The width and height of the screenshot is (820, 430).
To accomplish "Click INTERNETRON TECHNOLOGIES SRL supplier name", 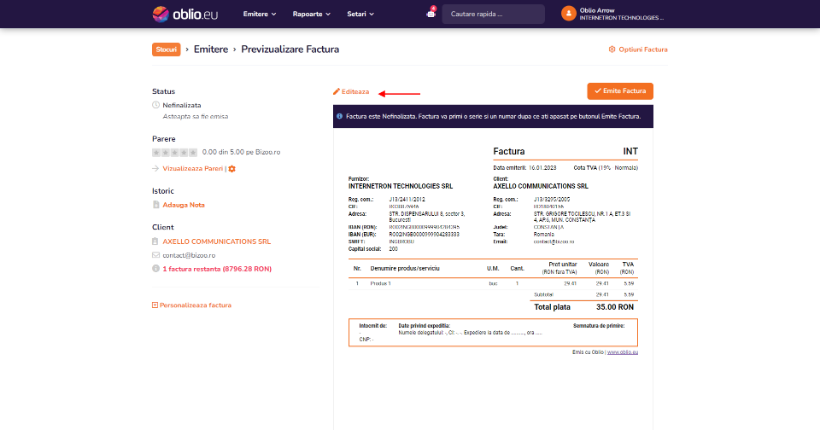I will 401,186.
